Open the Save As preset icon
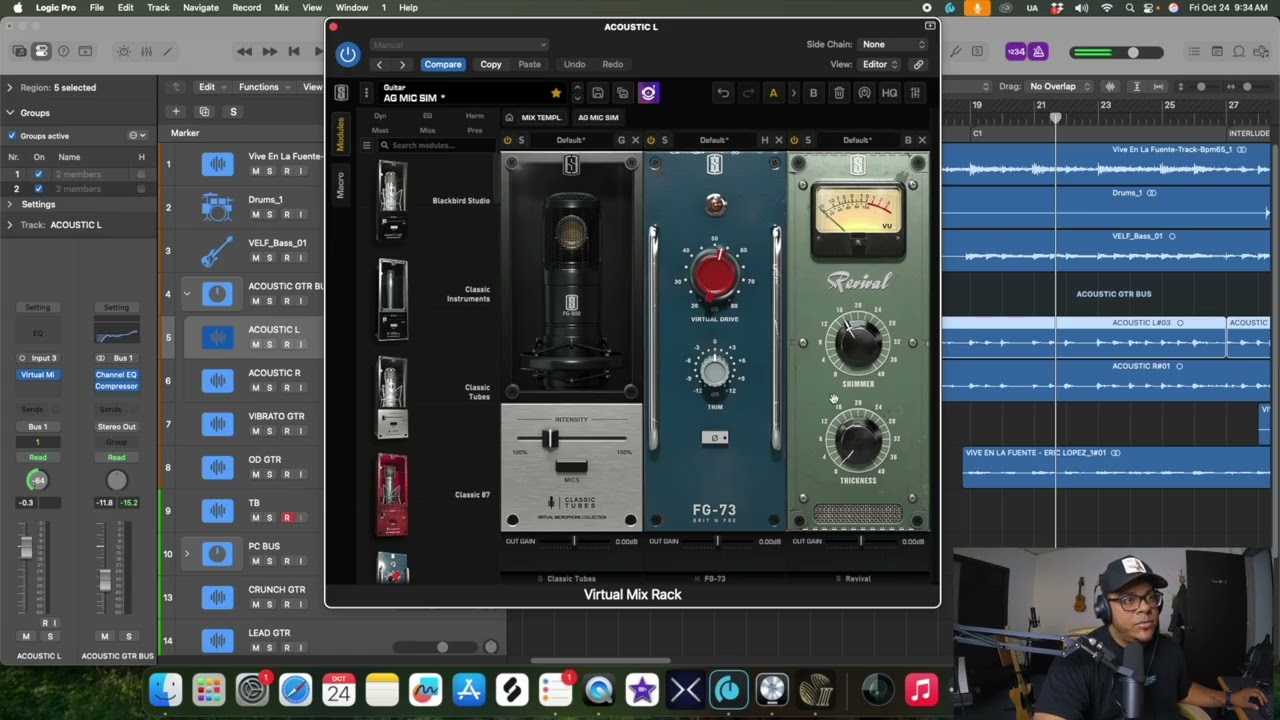Image resolution: width=1280 pixels, height=720 pixels. click(622, 93)
